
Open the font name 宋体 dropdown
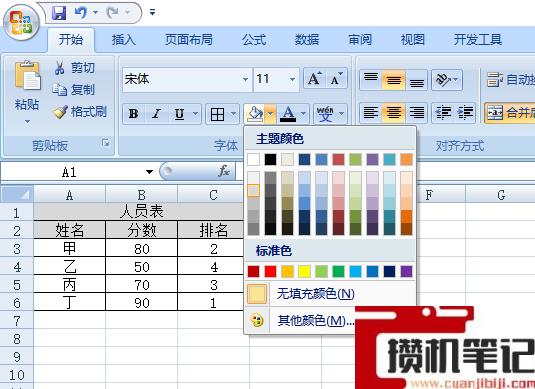click(x=245, y=80)
